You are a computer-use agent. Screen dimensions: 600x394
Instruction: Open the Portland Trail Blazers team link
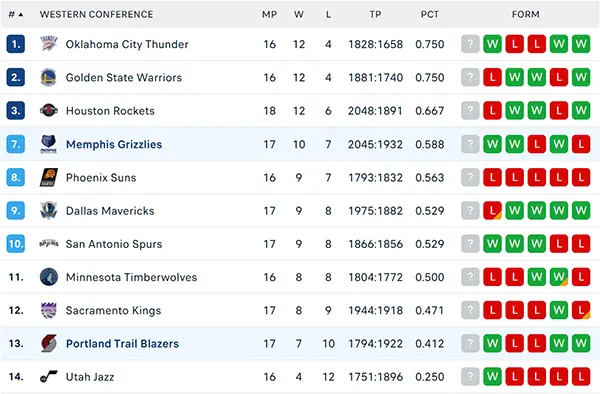click(122, 344)
